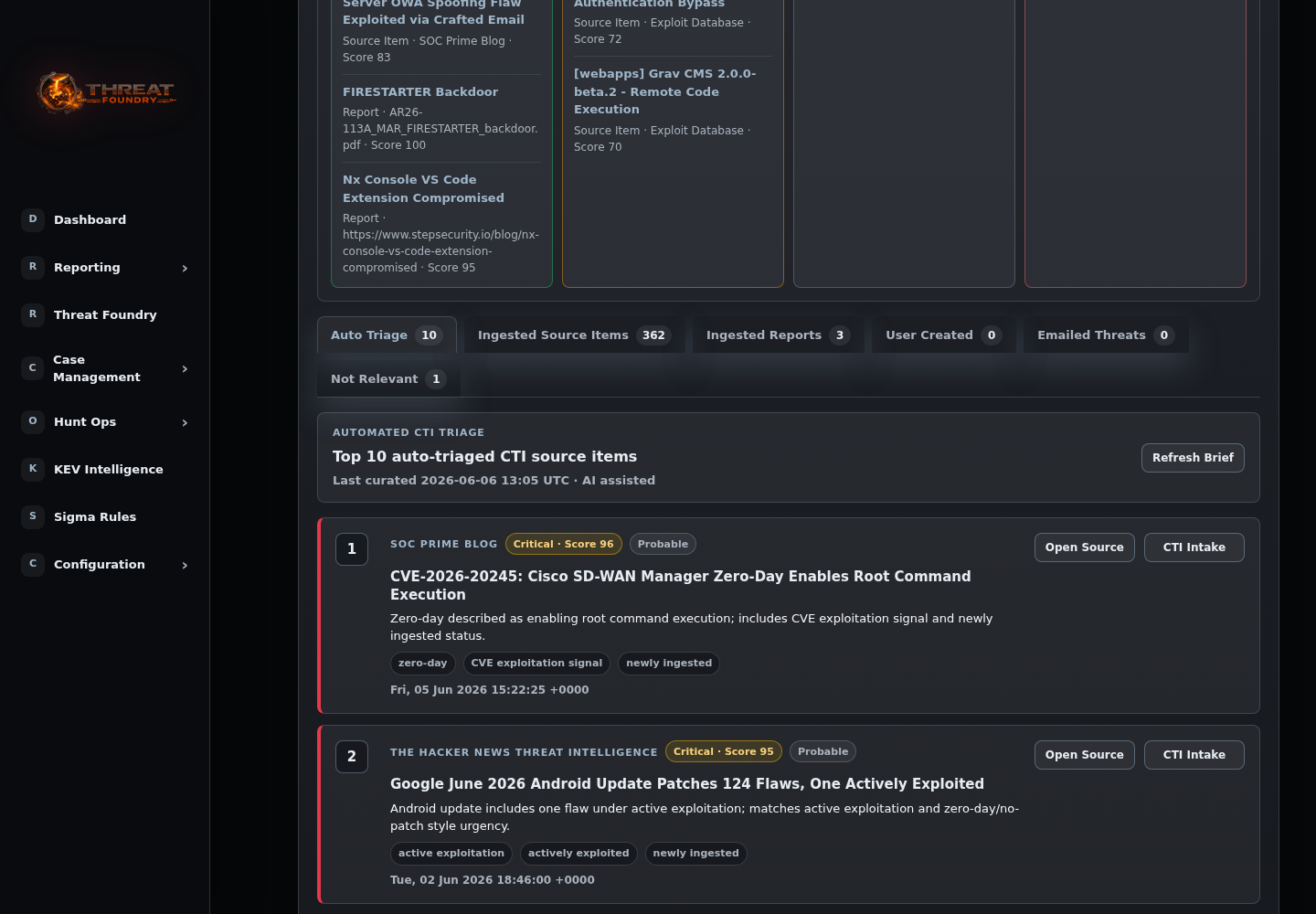Select the Auto Triage tab
Screen dimensions: 1316x914
tap(387, 335)
